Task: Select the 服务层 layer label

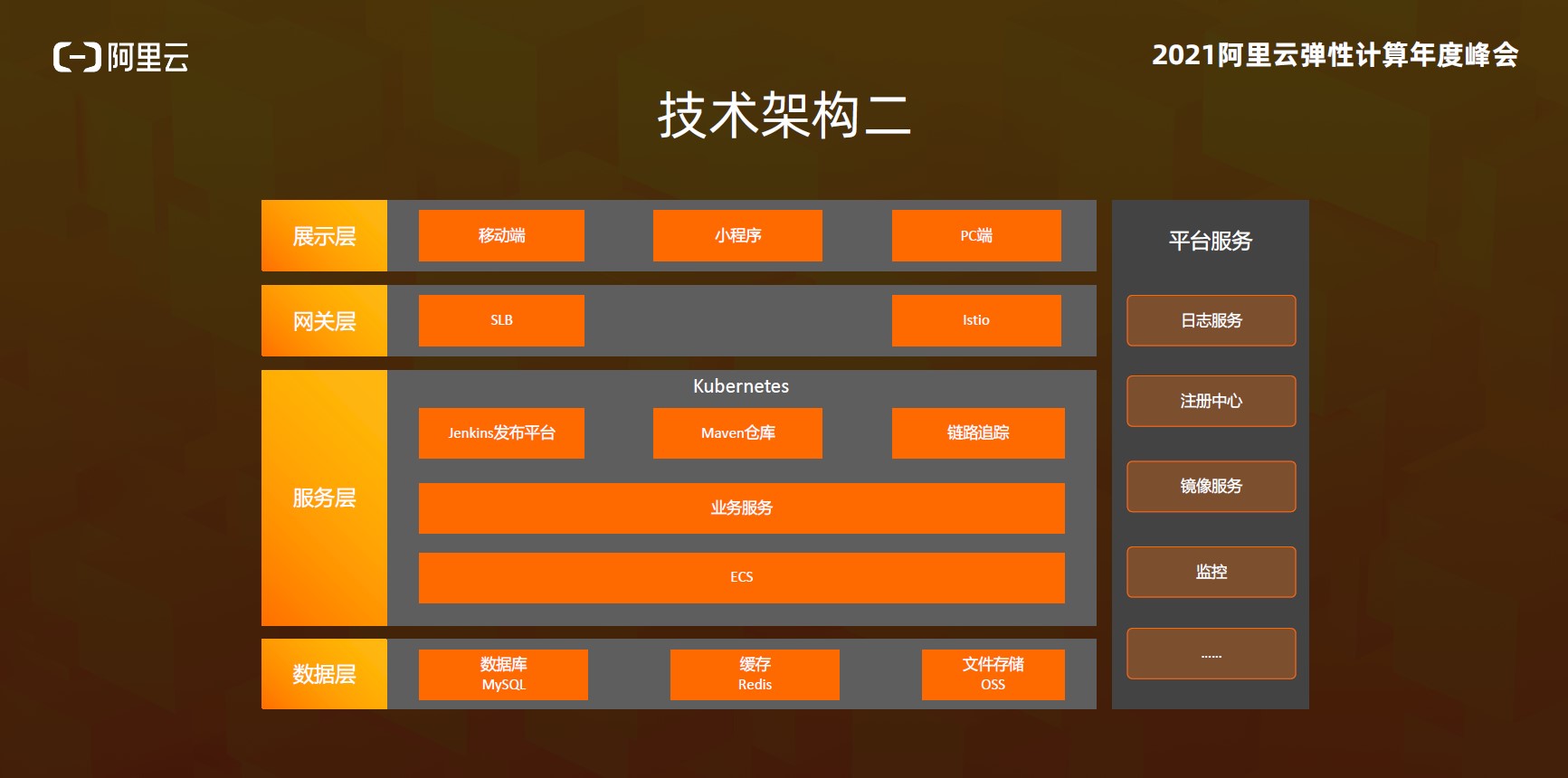Action: [x=324, y=498]
